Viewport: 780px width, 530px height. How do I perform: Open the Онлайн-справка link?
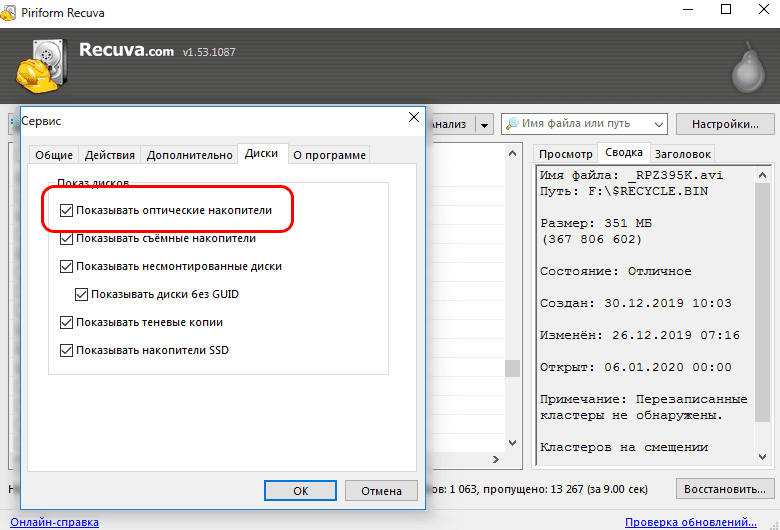click(x=54, y=522)
